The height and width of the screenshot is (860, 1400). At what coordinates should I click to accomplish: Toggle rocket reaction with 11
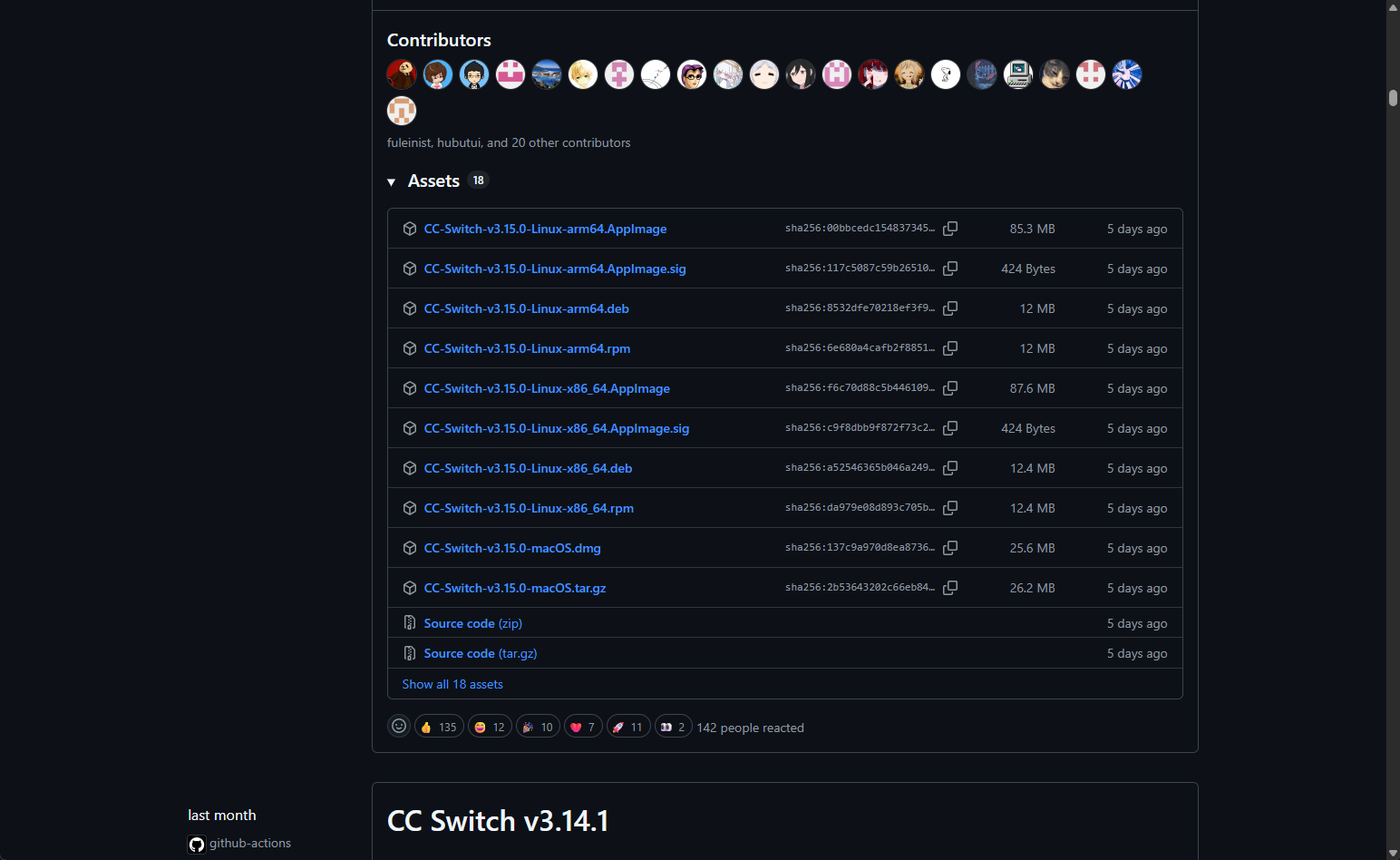click(x=628, y=727)
